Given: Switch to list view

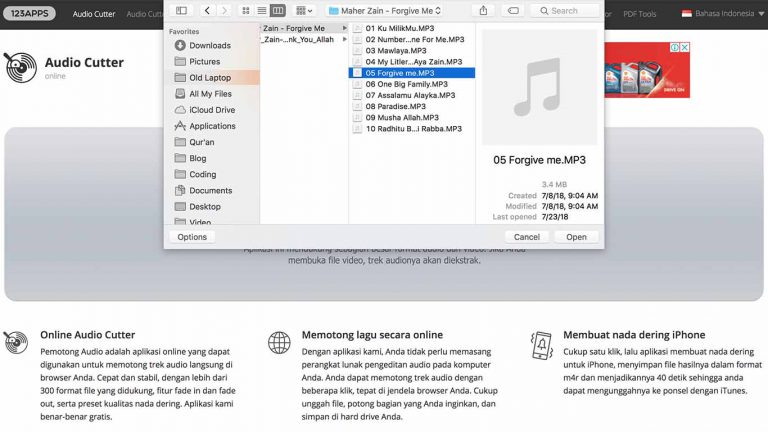Looking at the screenshot, I should click(x=262, y=10).
